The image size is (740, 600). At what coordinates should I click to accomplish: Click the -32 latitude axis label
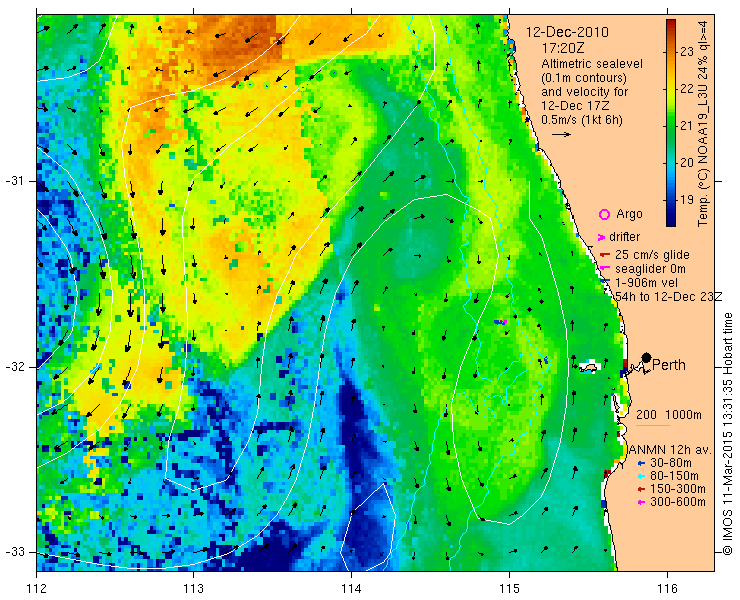(15, 367)
